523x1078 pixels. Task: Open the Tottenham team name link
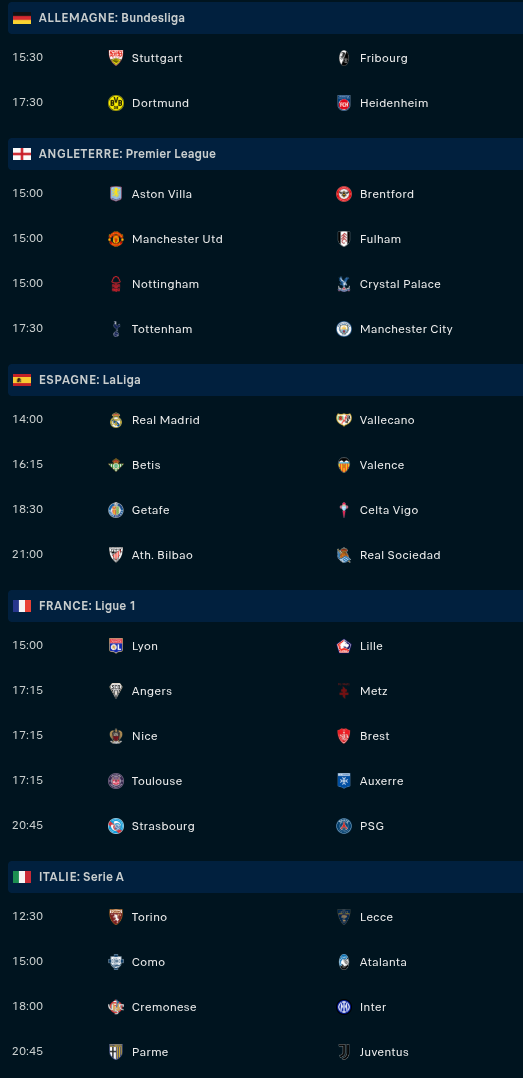[x=162, y=329]
